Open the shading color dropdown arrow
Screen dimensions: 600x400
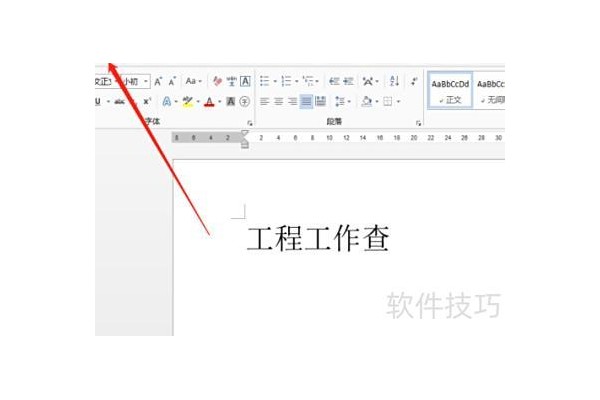pos(377,101)
